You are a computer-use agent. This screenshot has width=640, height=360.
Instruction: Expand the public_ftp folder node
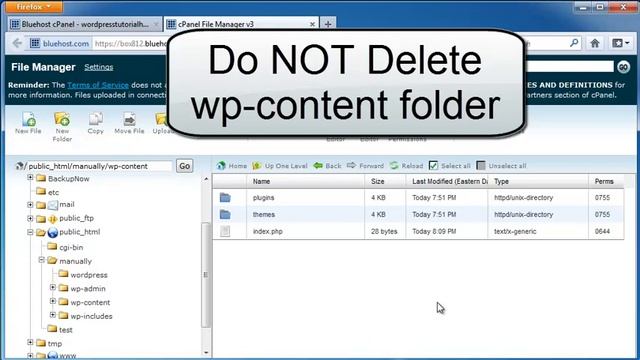pos(30,218)
